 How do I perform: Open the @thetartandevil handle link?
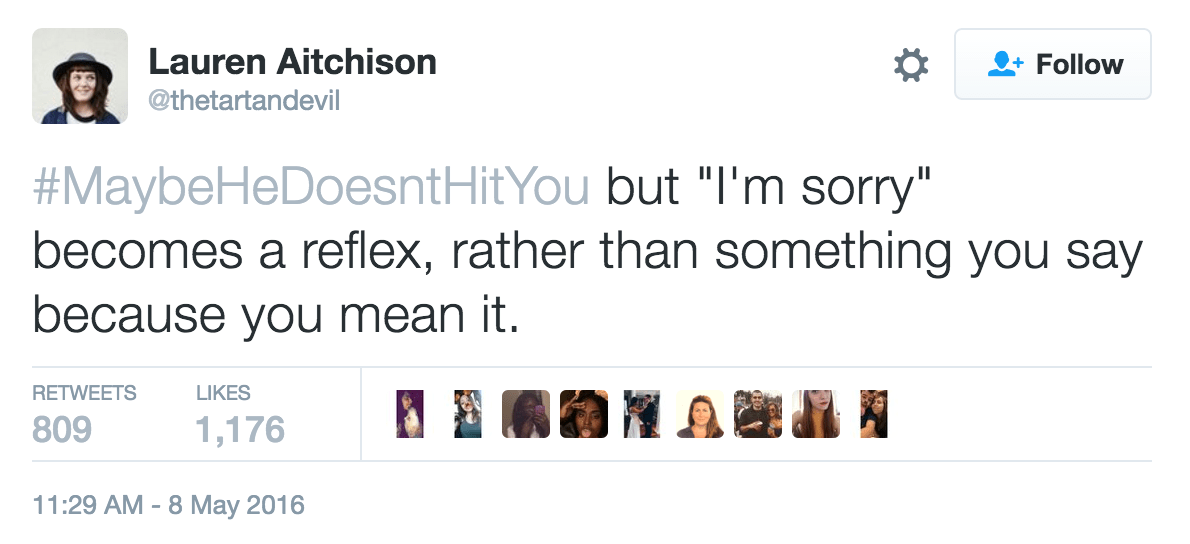coord(244,102)
